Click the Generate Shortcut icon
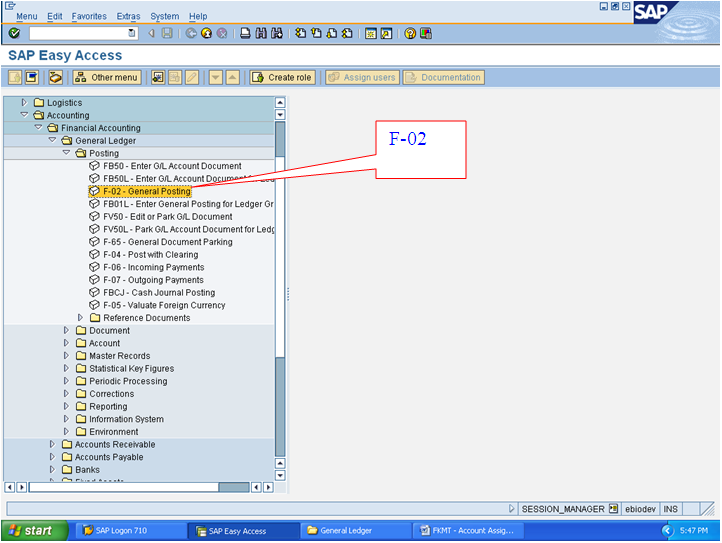The width and height of the screenshot is (722, 543). pos(386,33)
